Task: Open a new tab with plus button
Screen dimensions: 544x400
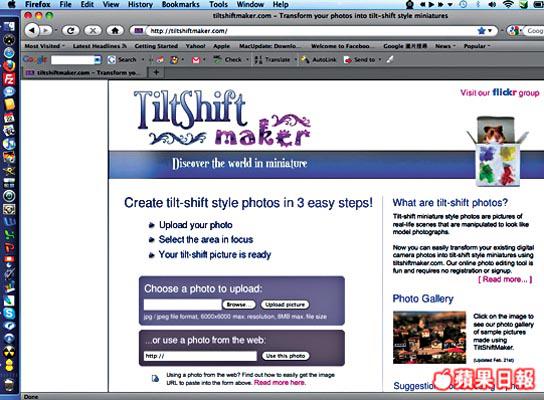Action: tap(156, 72)
